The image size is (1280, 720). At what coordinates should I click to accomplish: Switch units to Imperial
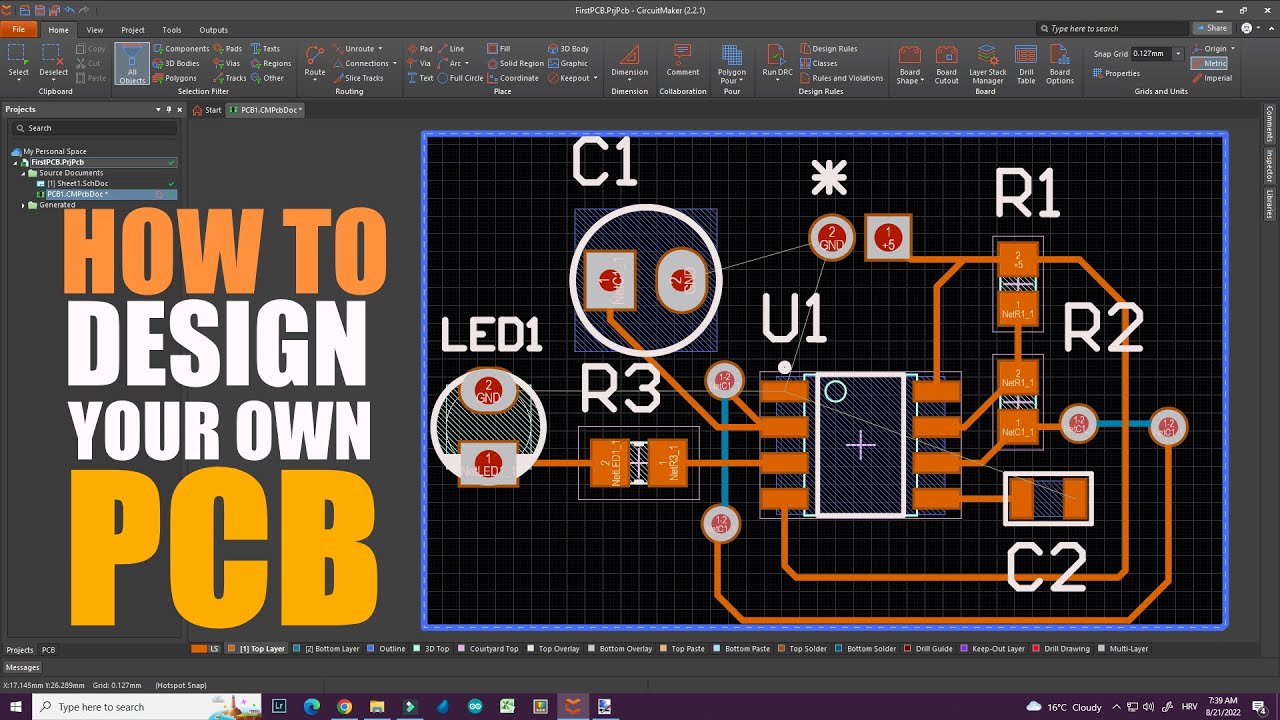click(1212, 78)
